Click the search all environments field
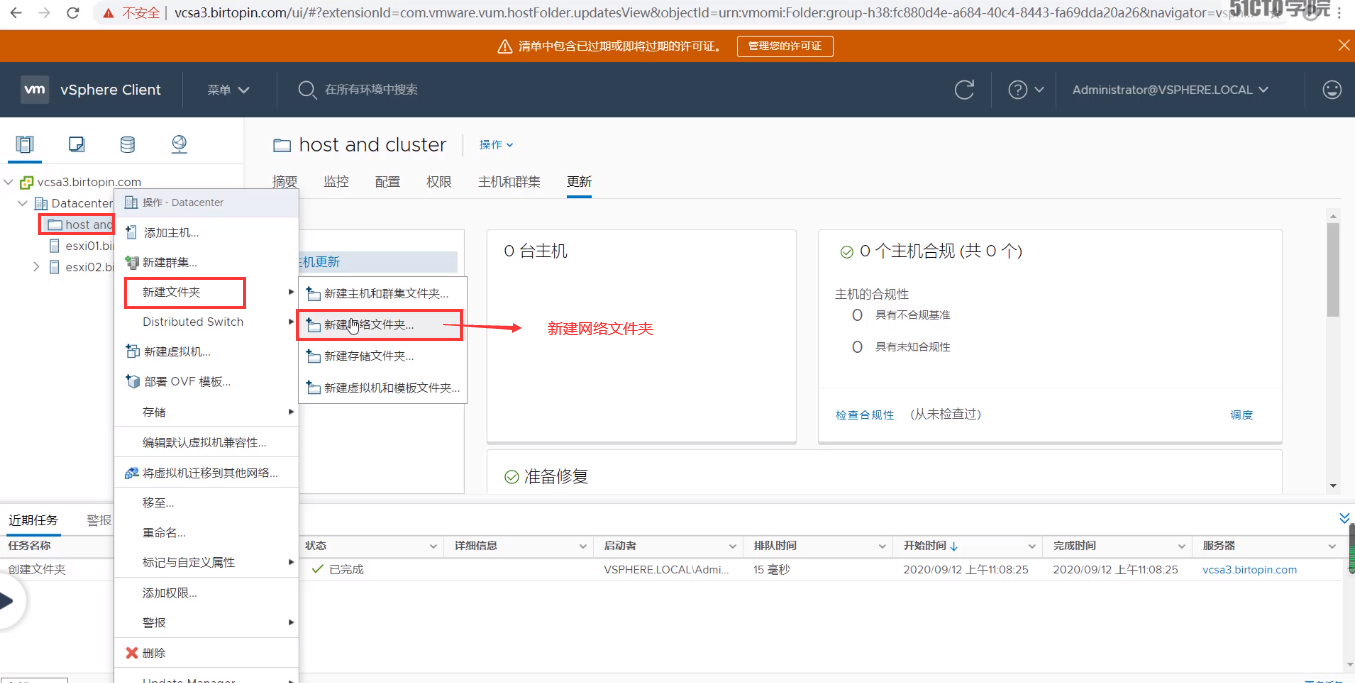 click(372, 89)
